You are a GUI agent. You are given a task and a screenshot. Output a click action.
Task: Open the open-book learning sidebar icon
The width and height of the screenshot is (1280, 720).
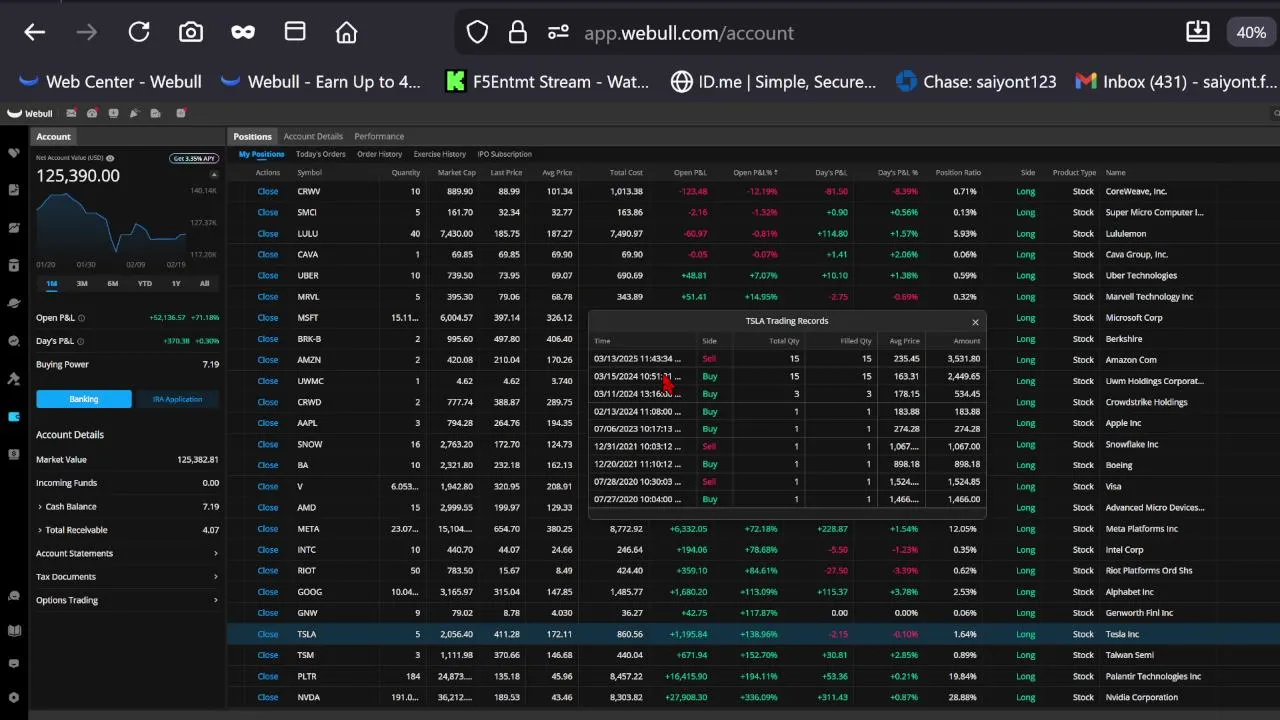point(14,631)
